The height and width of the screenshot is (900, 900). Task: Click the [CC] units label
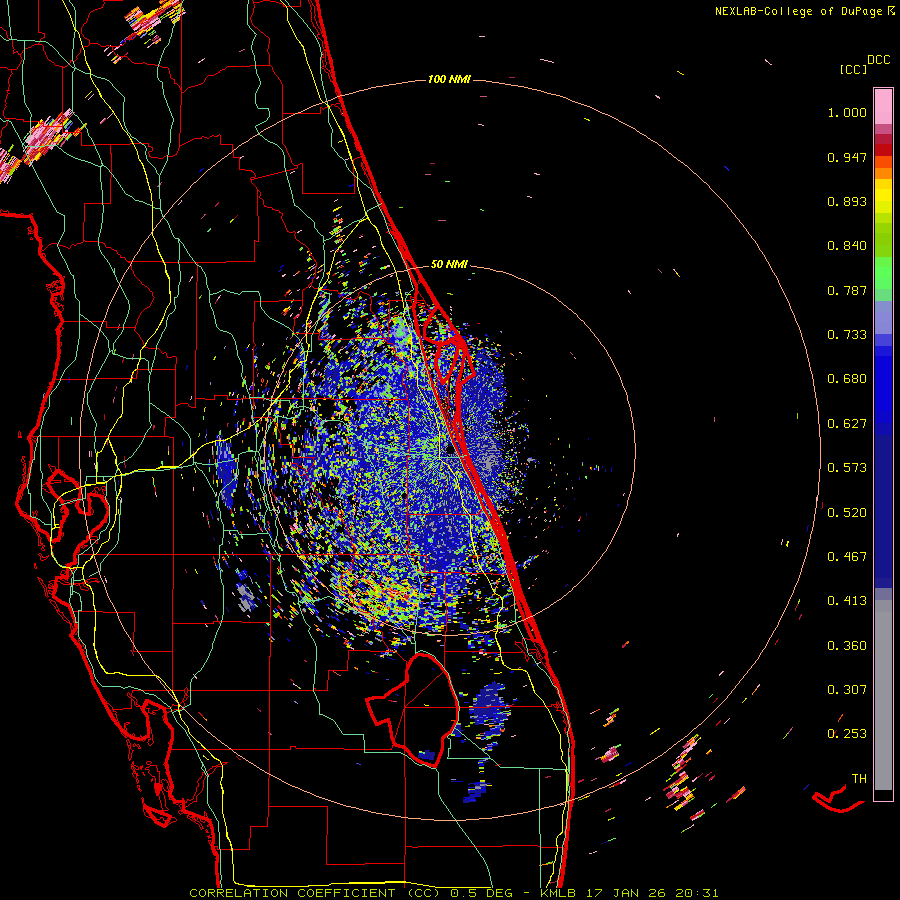853,69
